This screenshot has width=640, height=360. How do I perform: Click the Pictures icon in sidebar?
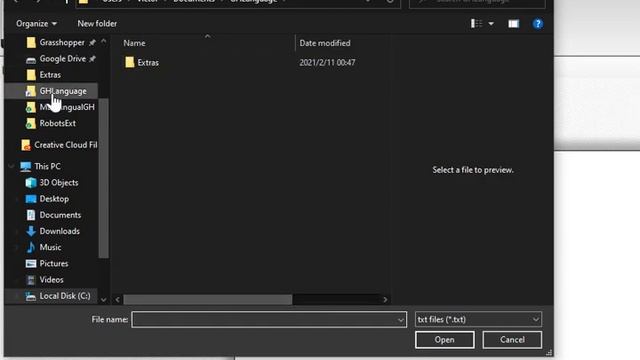pos(31,264)
